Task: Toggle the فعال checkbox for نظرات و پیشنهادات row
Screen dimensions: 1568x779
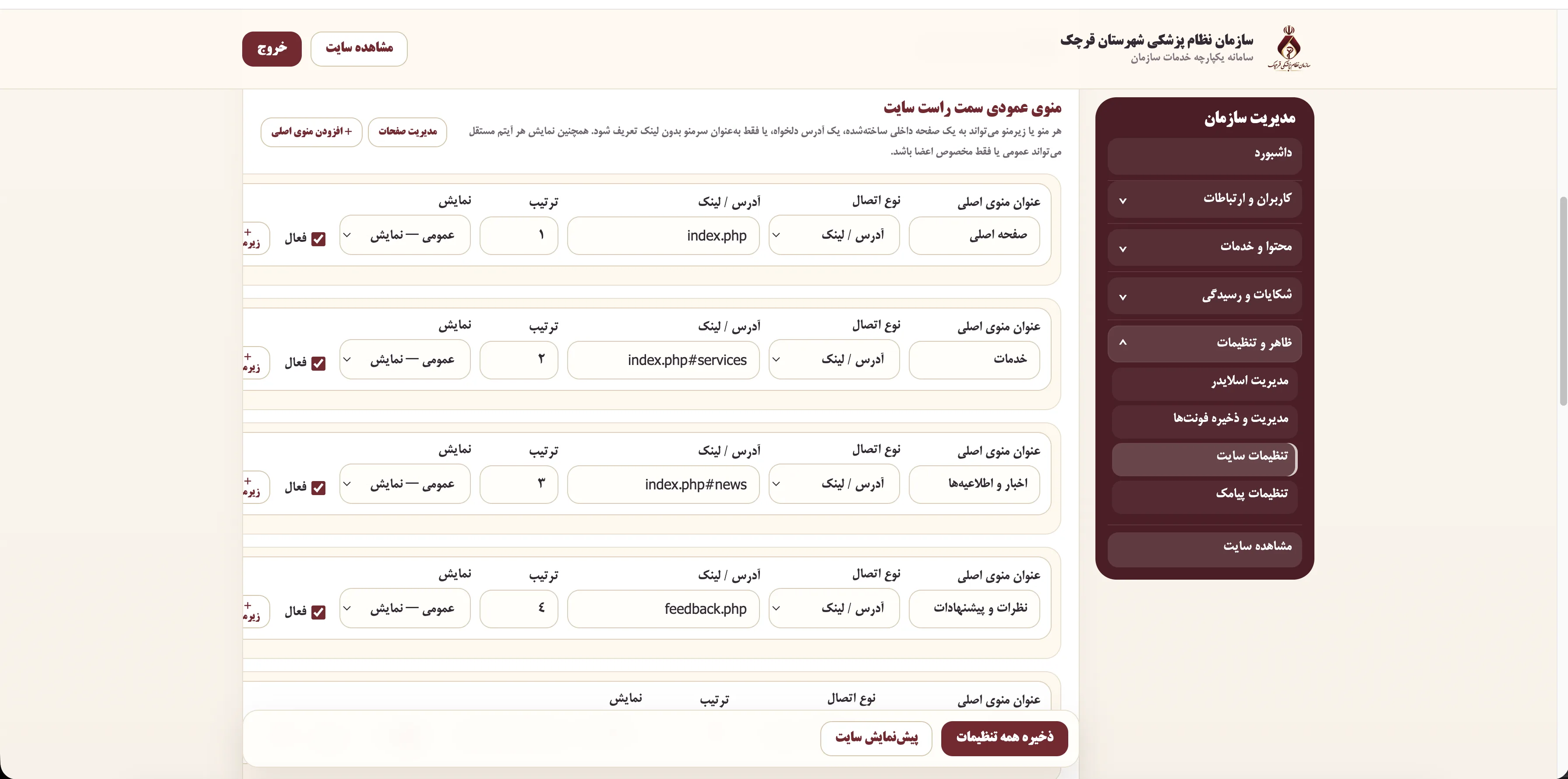Action: (318, 612)
